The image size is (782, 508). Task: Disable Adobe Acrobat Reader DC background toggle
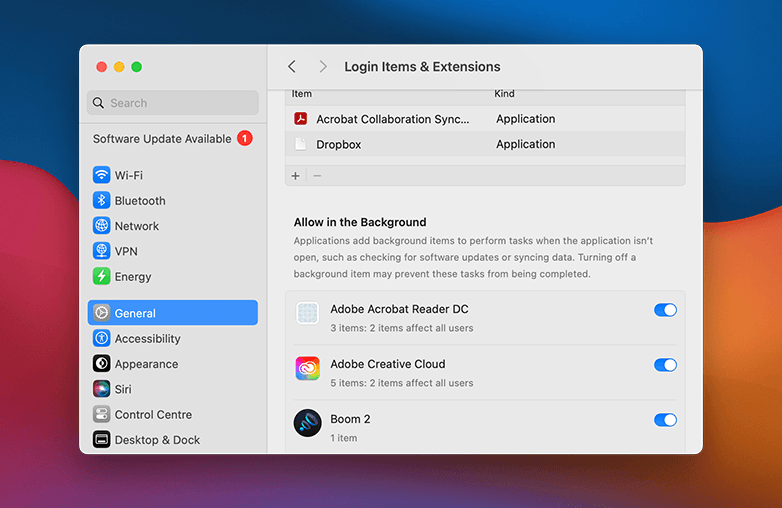click(665, 310)
